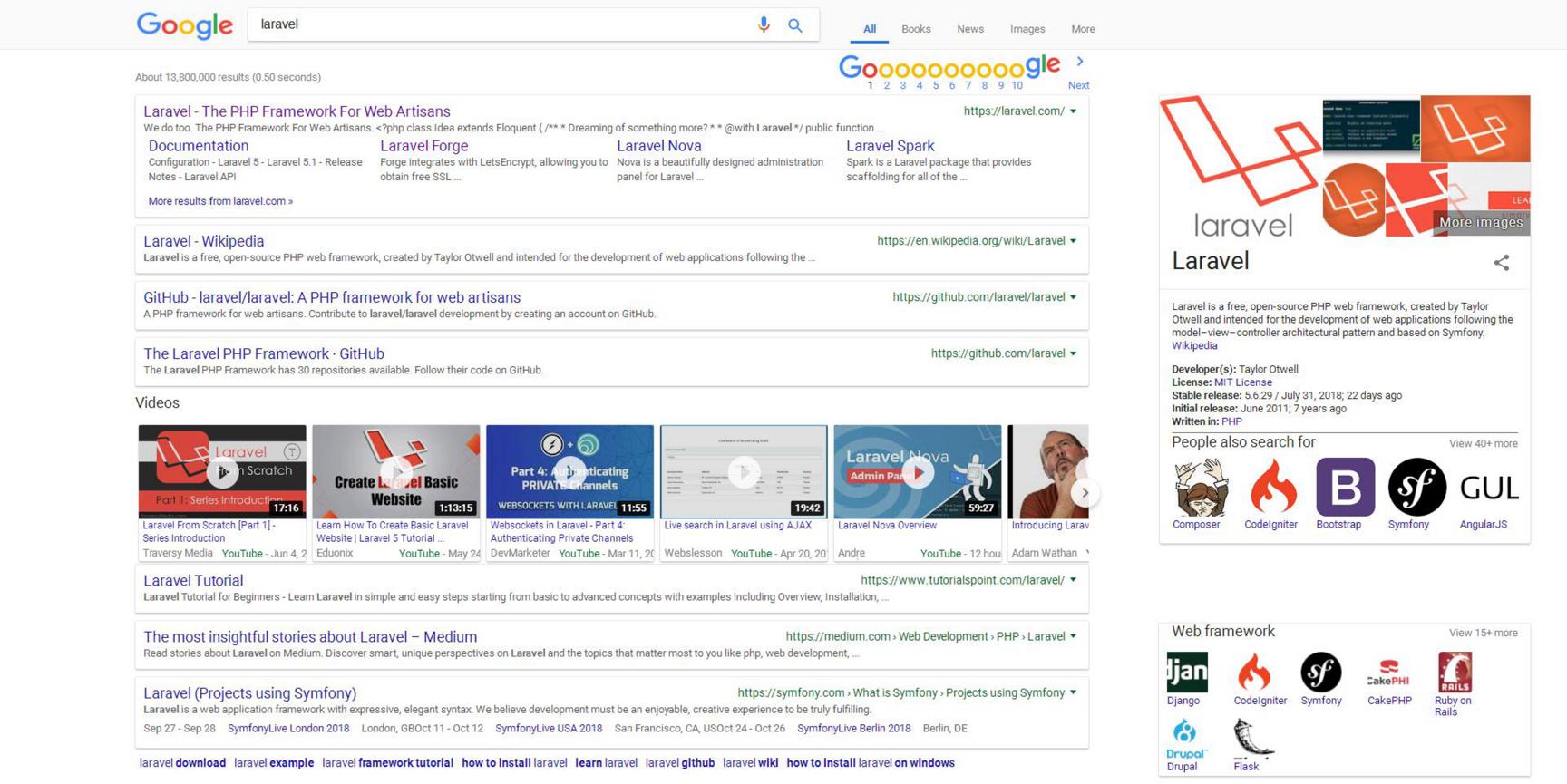Expand View 40+ more
Image resolution: width=1567 pixels, height=784 pixels.
tap(1483, 443)
